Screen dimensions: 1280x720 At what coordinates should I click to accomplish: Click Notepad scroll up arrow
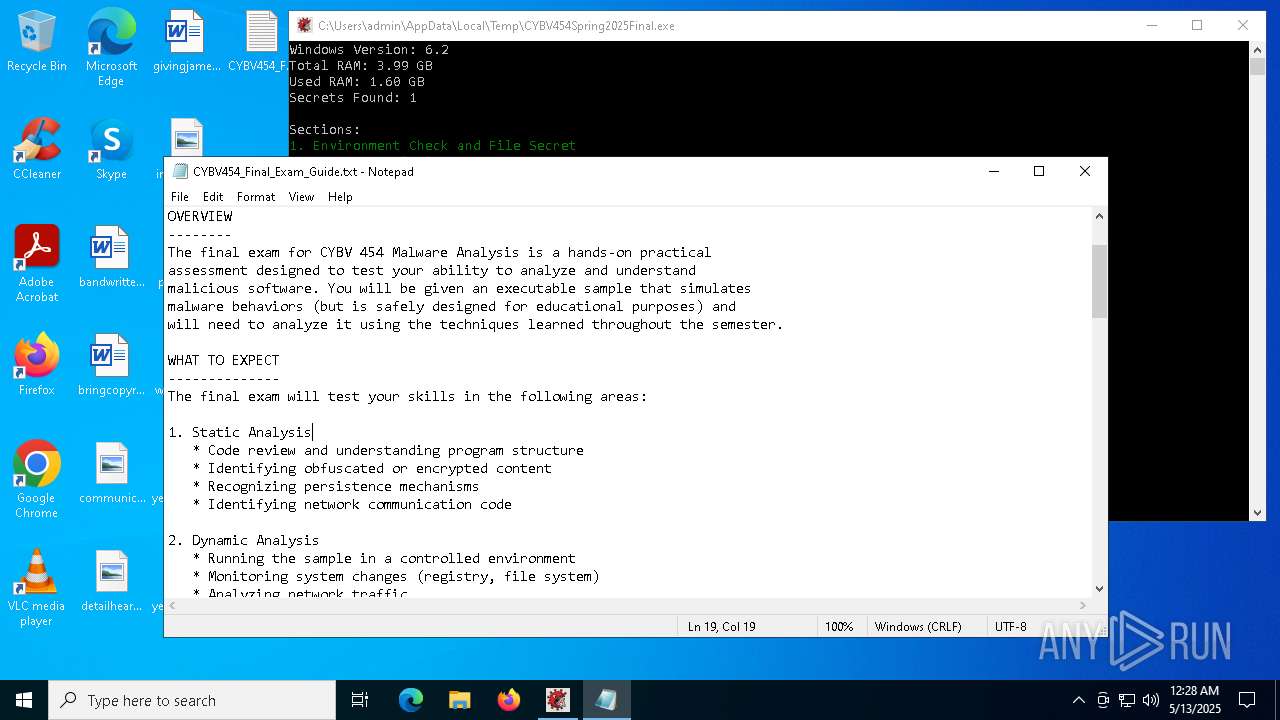1099,216
